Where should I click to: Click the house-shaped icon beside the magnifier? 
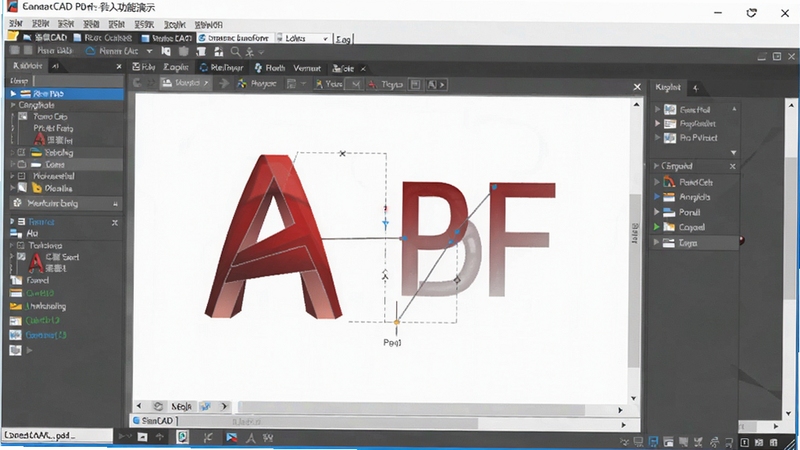218,52
